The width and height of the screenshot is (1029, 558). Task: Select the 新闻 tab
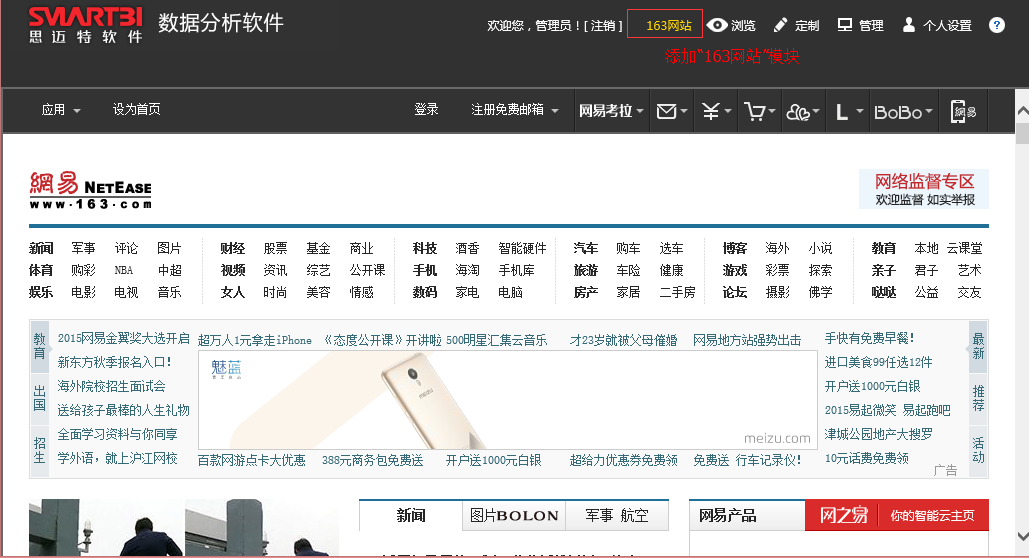click(x=411, y=515)
